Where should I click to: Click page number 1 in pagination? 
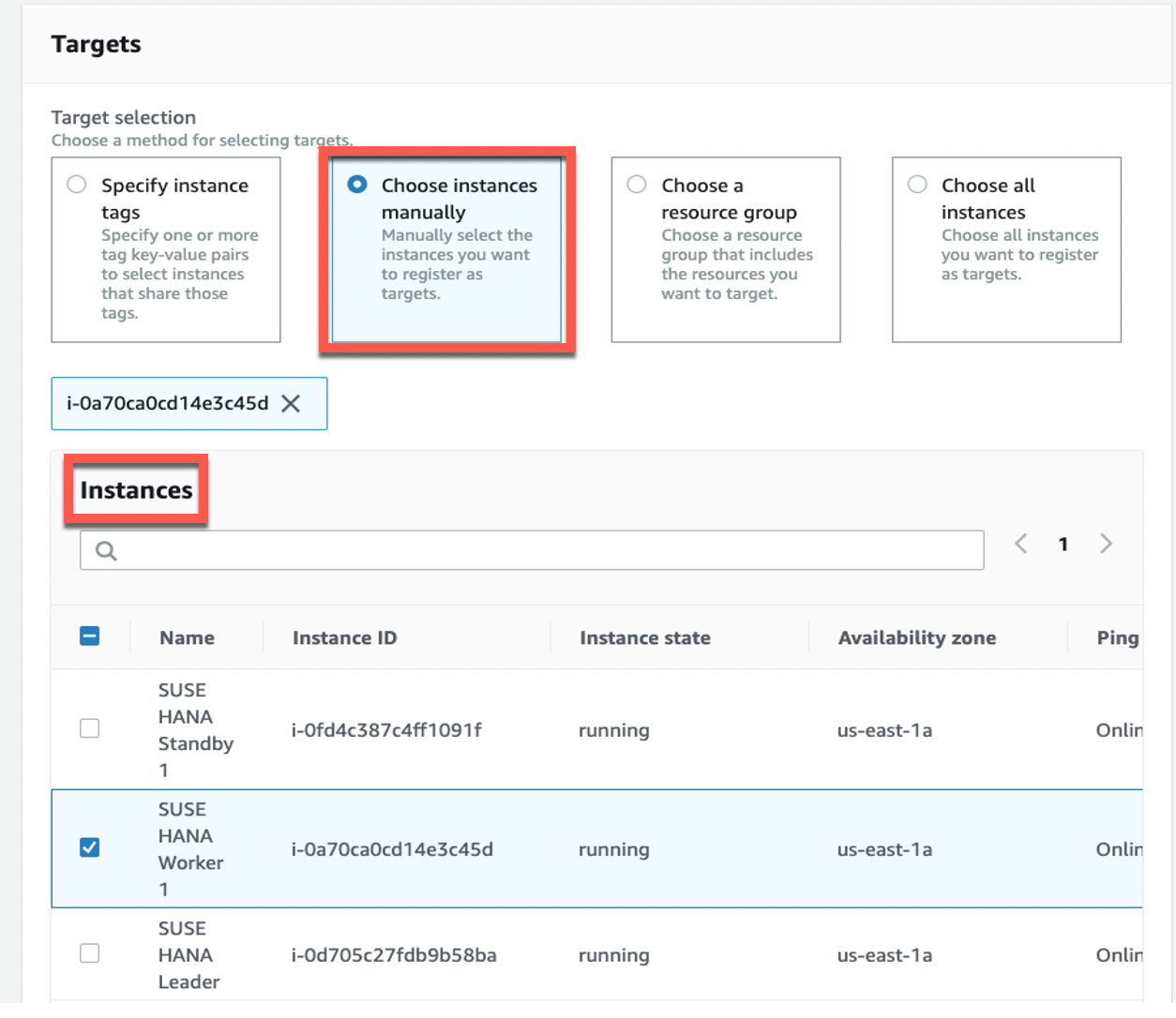tap(1063, 545)
